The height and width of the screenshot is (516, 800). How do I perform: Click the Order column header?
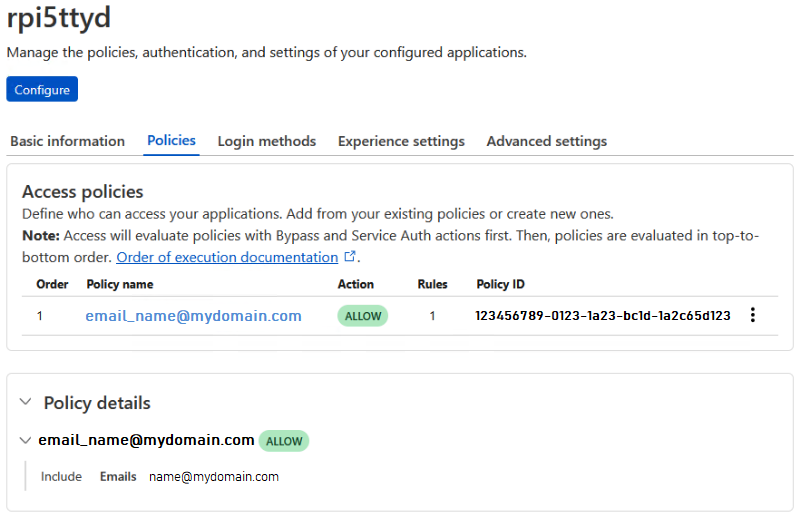point(52,284)
